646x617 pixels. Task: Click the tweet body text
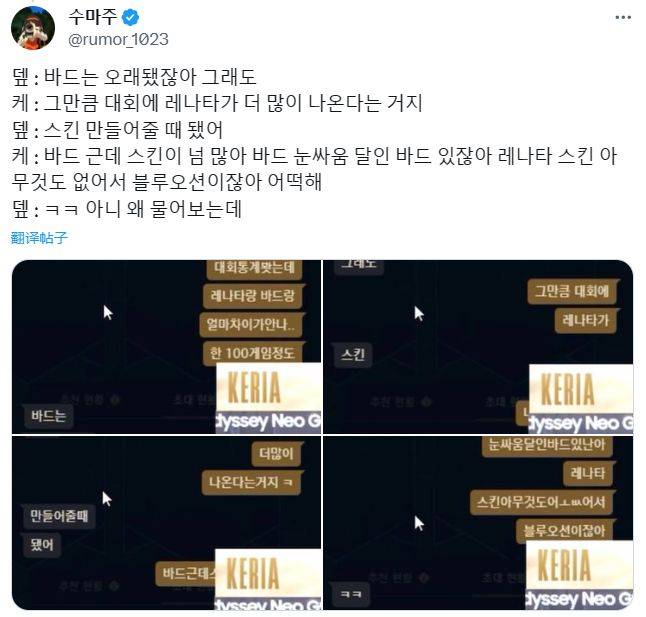tap(314, 143)
